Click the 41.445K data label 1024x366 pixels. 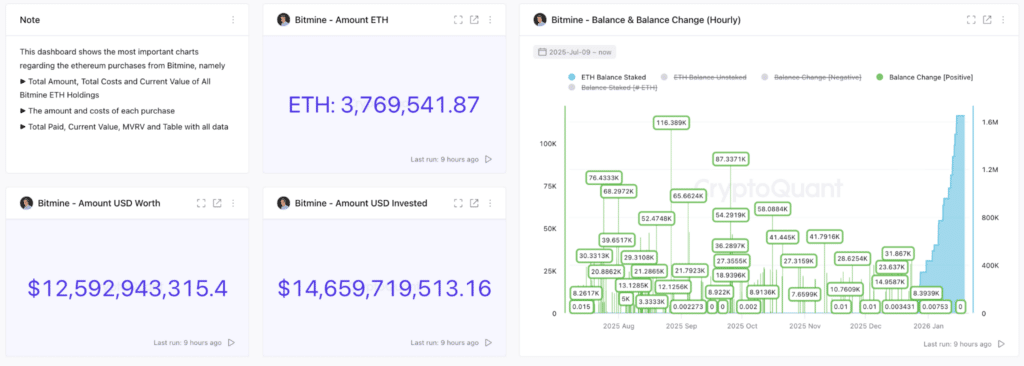(x=782, y=237)
